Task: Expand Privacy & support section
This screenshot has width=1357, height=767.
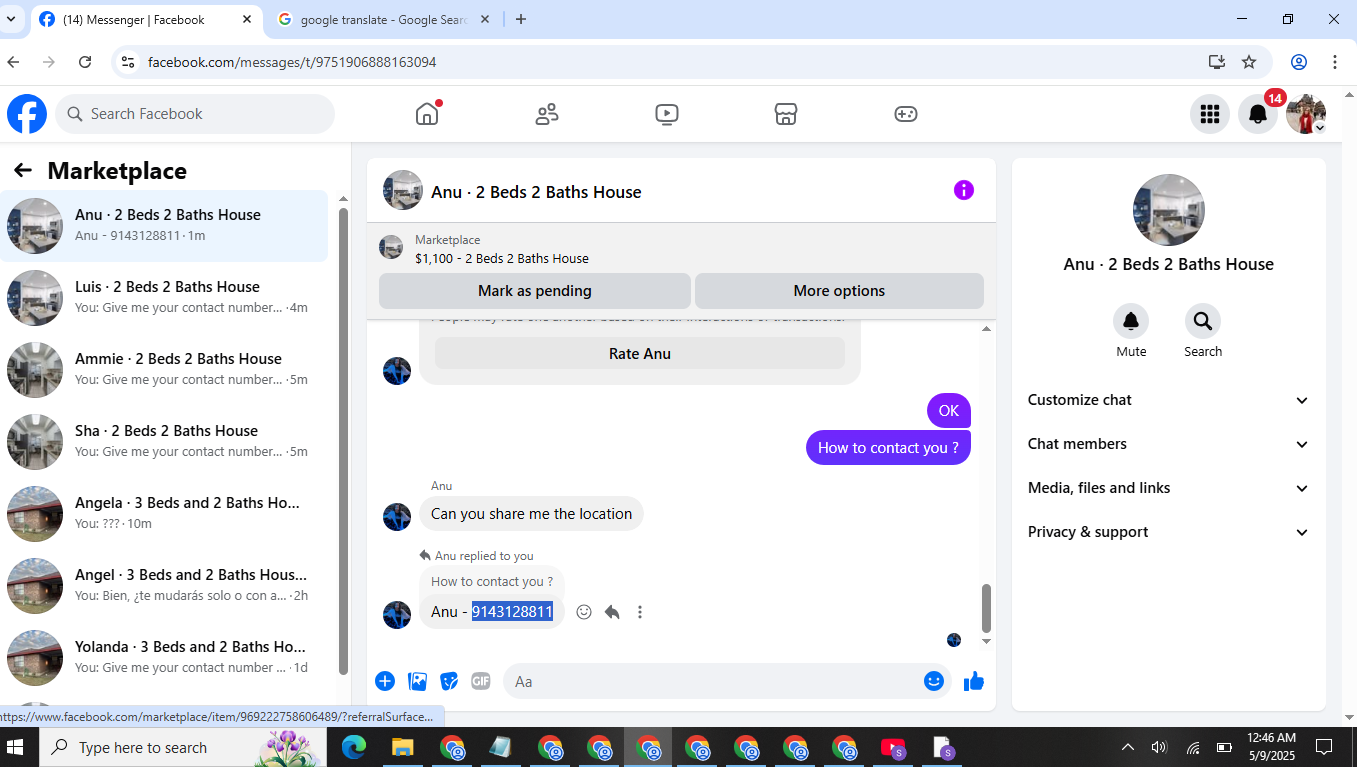Action: 1169,532
